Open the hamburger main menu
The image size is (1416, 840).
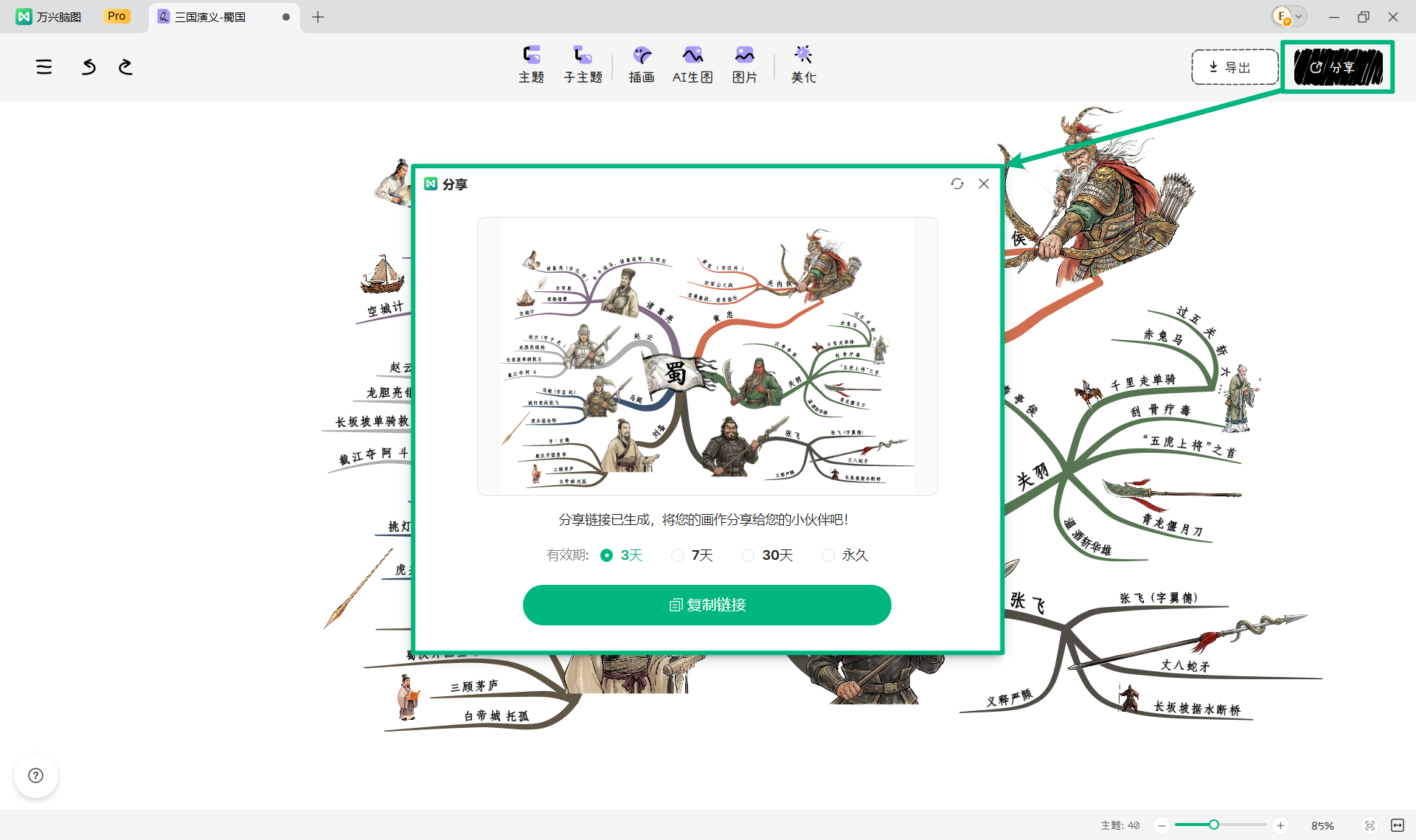tap(44, 67)
